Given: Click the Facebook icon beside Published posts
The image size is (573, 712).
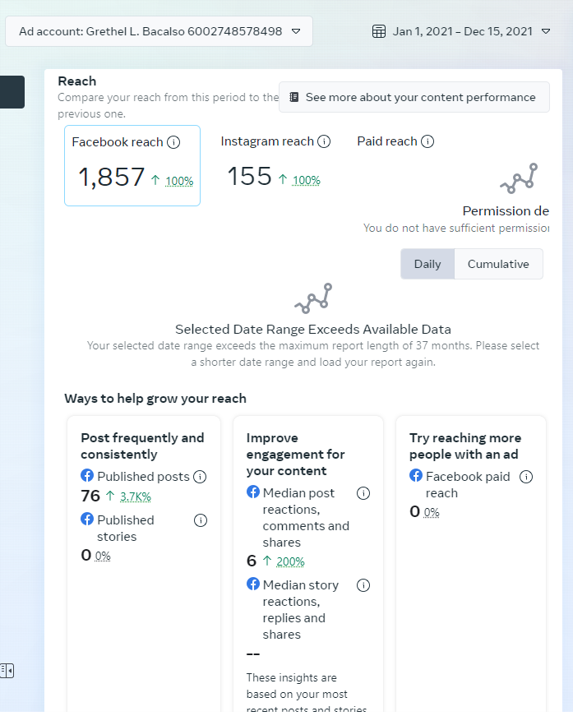Looking at the screenshot, I should [87, 475].
